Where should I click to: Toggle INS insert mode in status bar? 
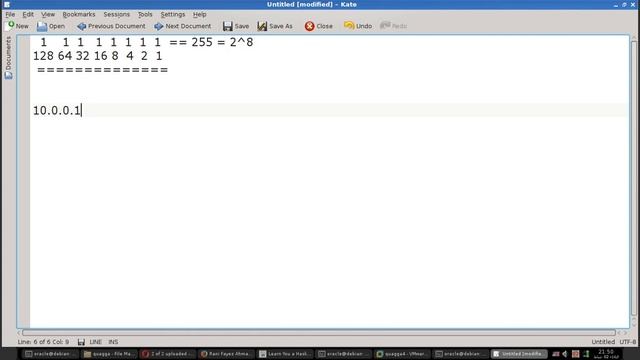pos(113,342)
